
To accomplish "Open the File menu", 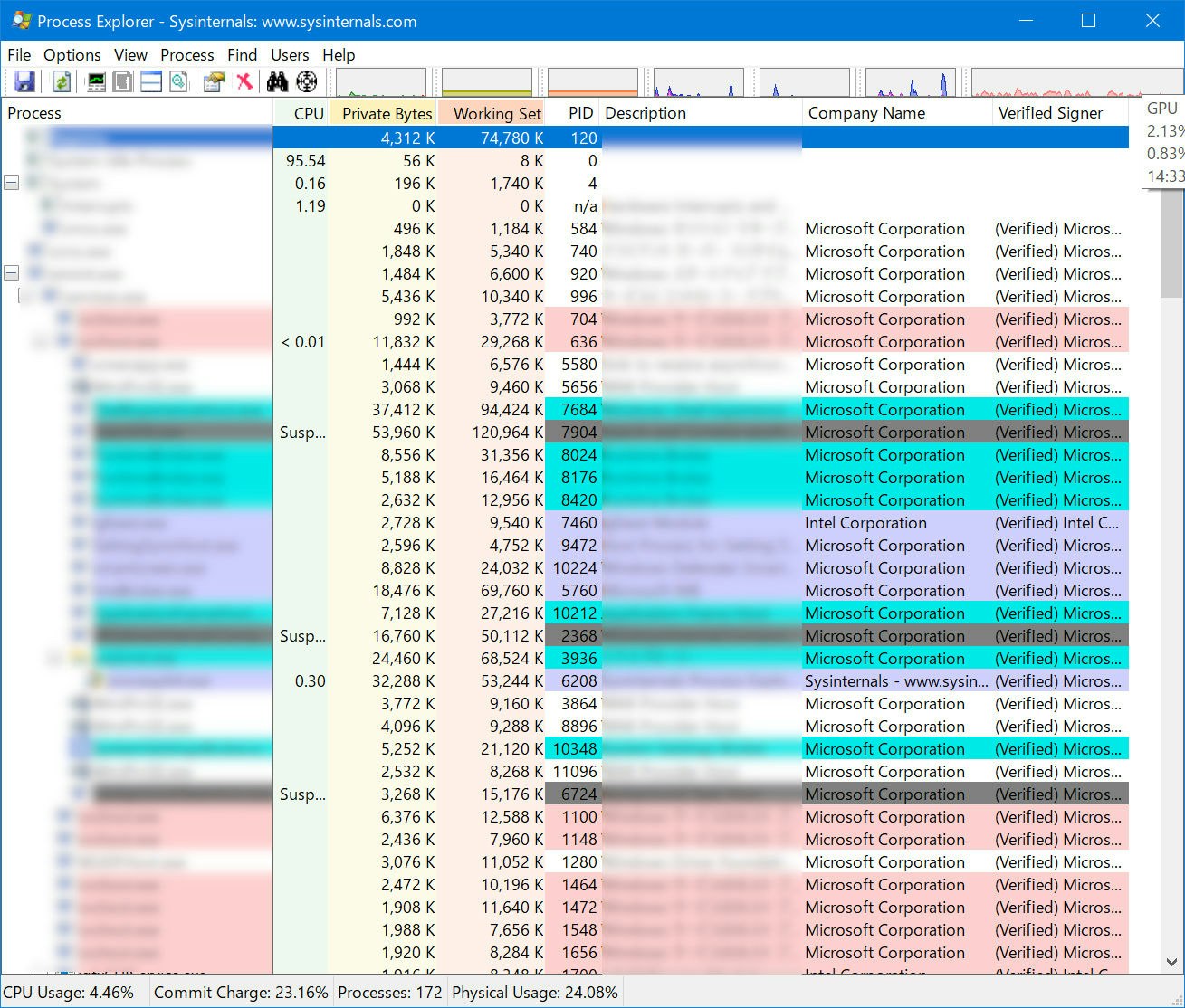I will 19,55.
